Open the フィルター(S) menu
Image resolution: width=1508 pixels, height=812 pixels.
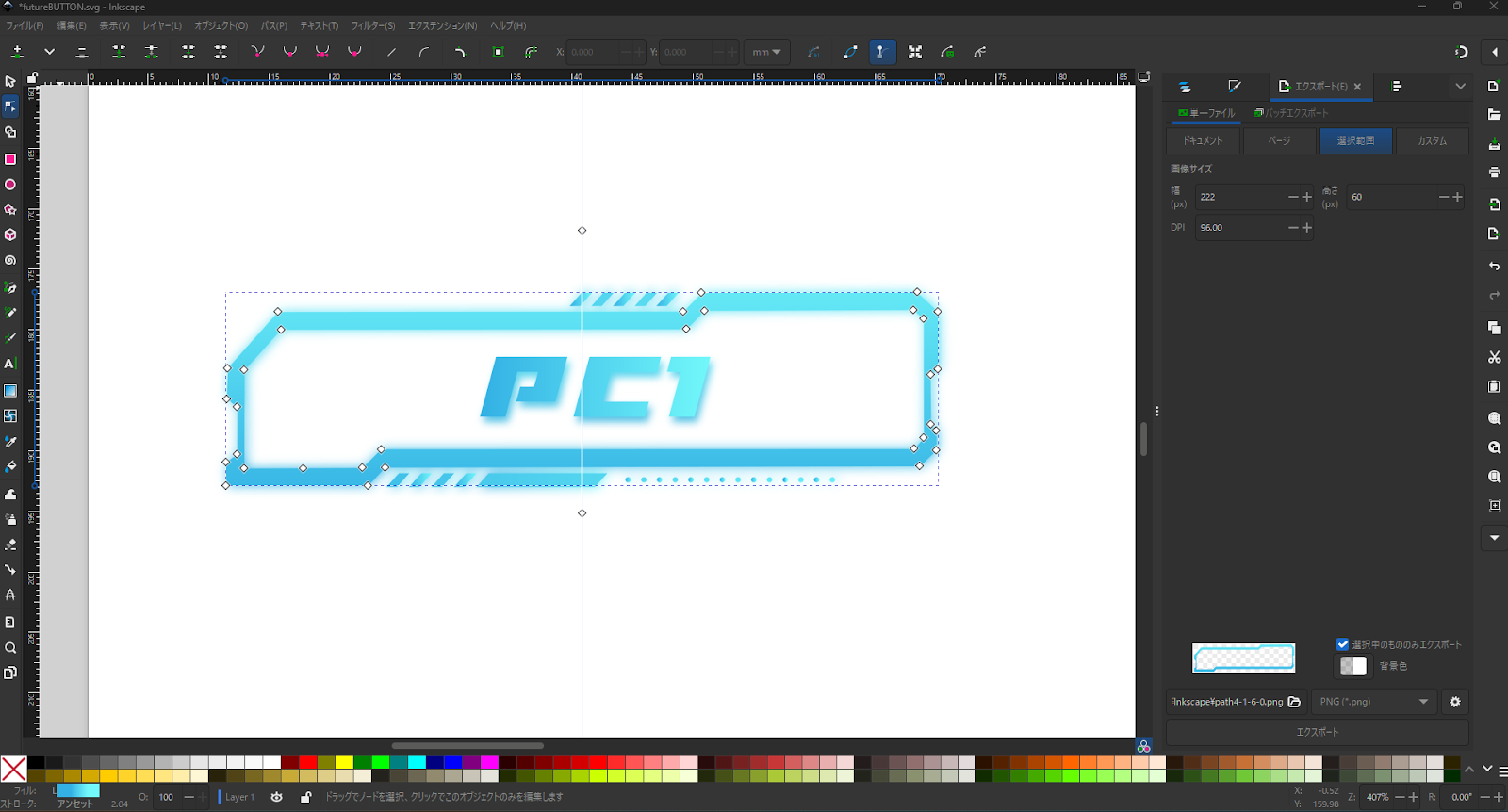click(373, 25)
